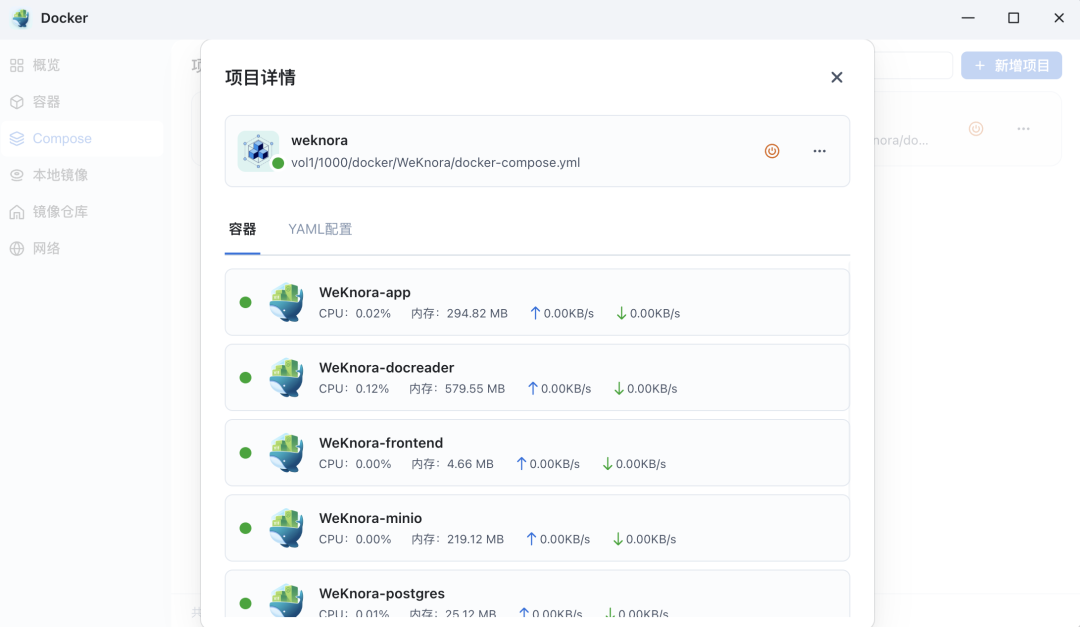1080x627 pixels.
Task: Click the WeKnora-docreader upload arrow icon
Action: point(532,388)
